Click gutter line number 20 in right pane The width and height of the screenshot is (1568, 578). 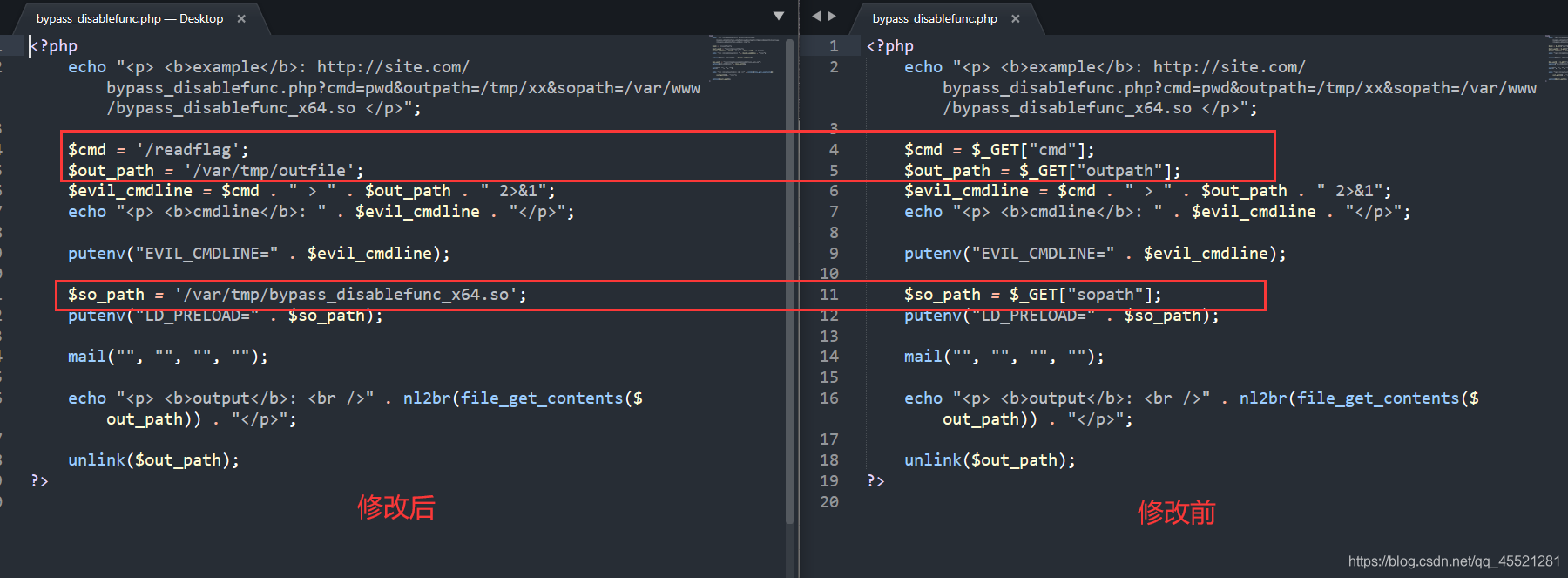click(828, 502)
